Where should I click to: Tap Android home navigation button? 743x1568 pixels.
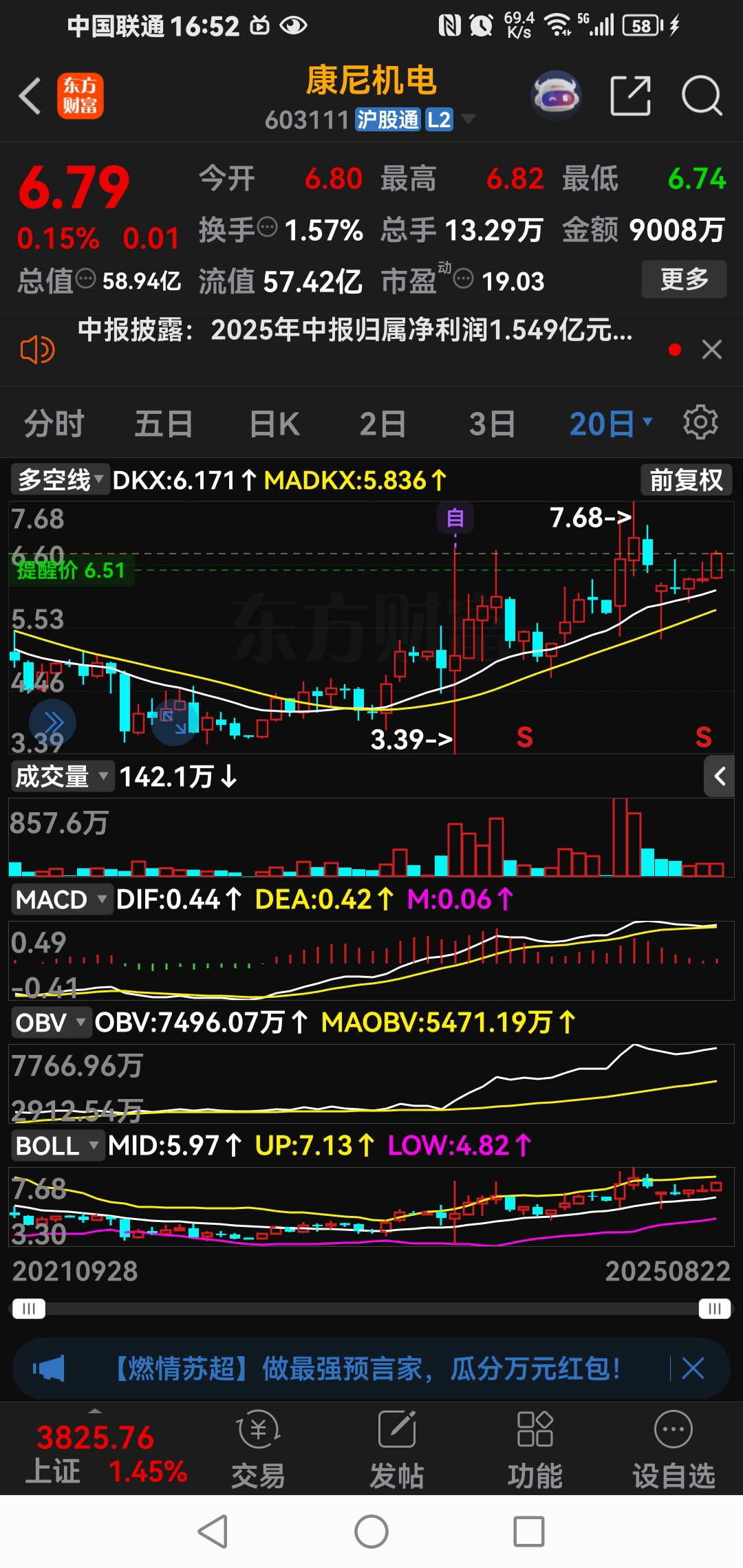(371, 1532)
